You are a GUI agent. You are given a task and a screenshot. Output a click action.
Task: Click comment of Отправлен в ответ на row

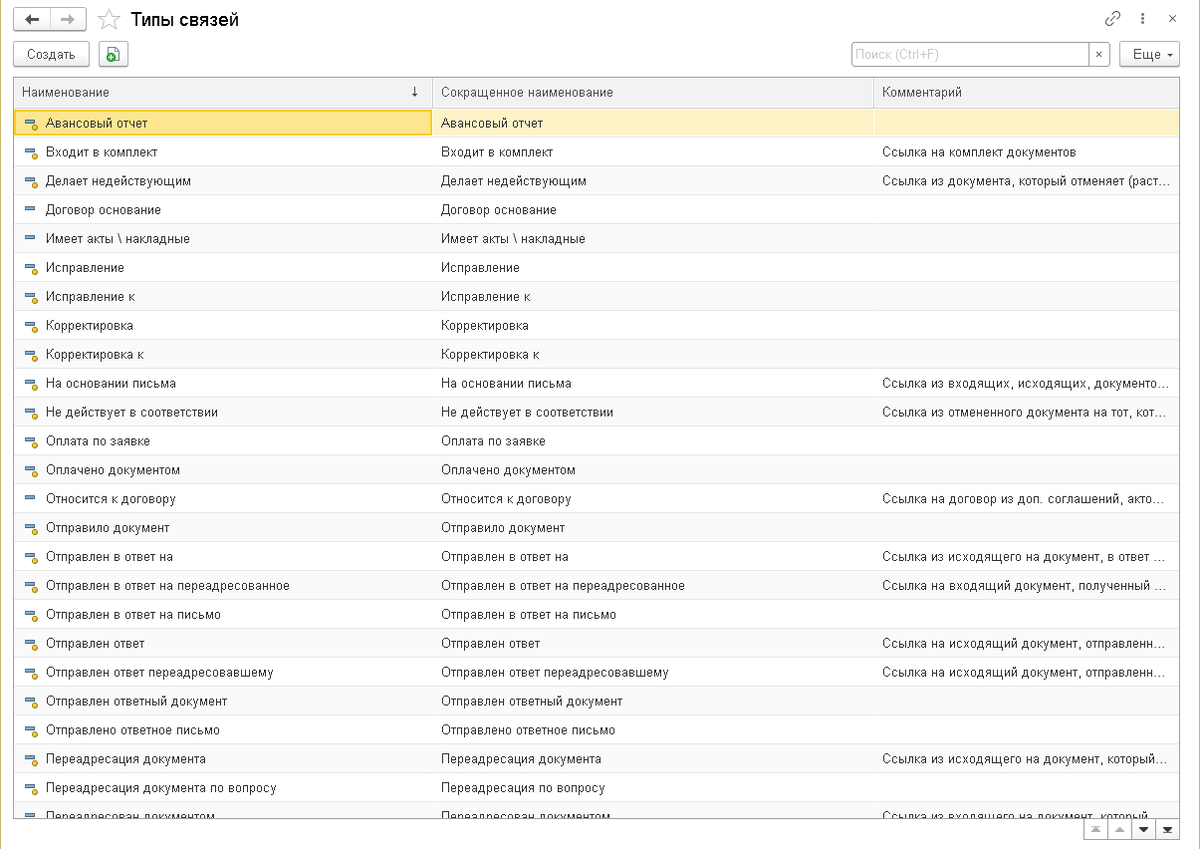[1023, 557]
